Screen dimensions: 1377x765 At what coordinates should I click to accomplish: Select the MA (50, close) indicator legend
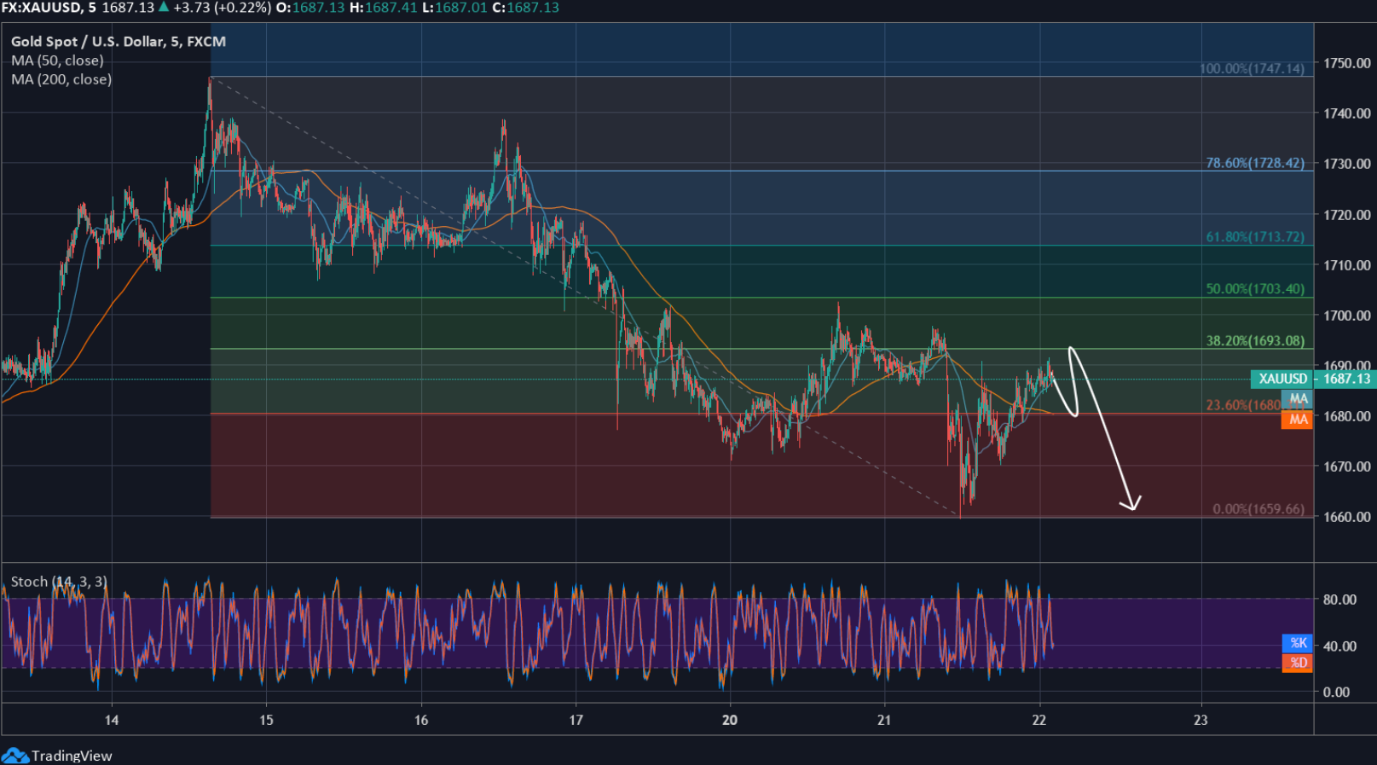click(x=57, y=61)
